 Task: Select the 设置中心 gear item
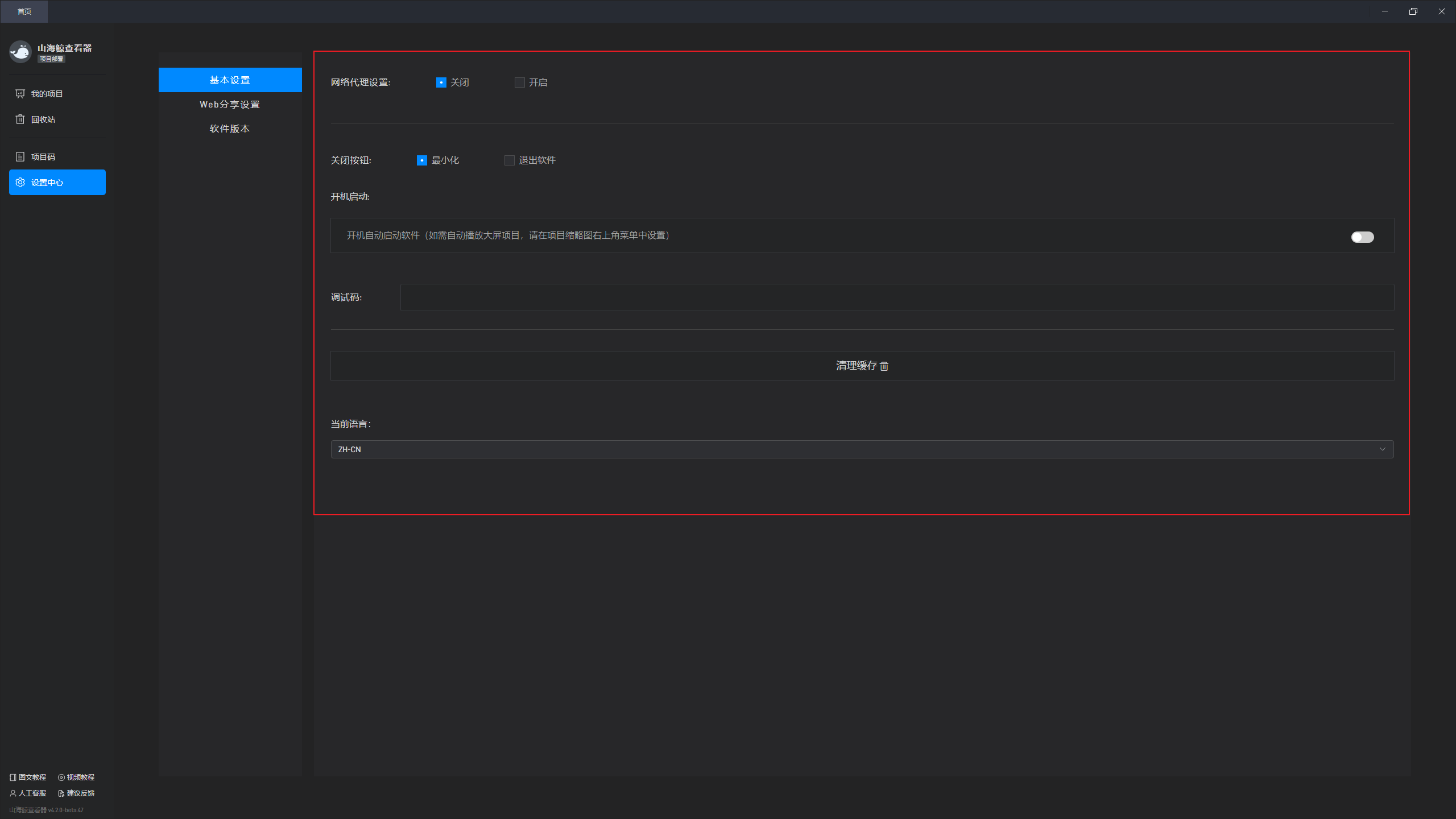pyautogui.click(x=57, y=183)
